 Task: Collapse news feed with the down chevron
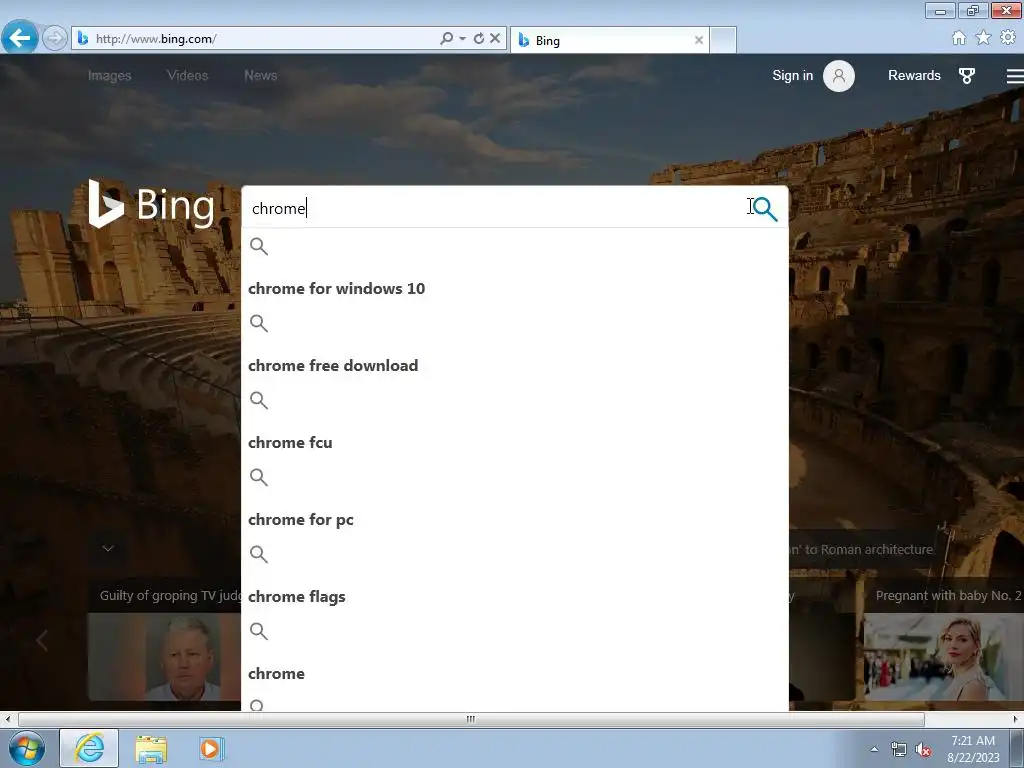click(x=108, y=549)
